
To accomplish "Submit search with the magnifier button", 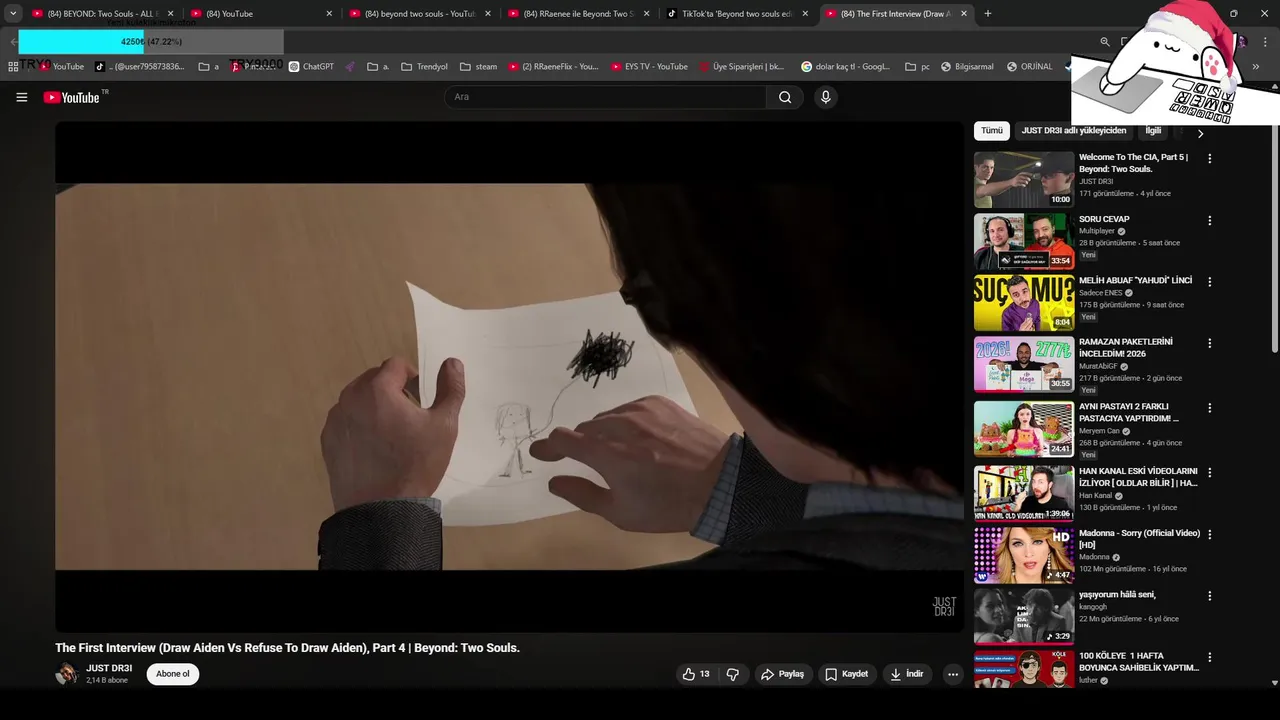I will 785,97.
